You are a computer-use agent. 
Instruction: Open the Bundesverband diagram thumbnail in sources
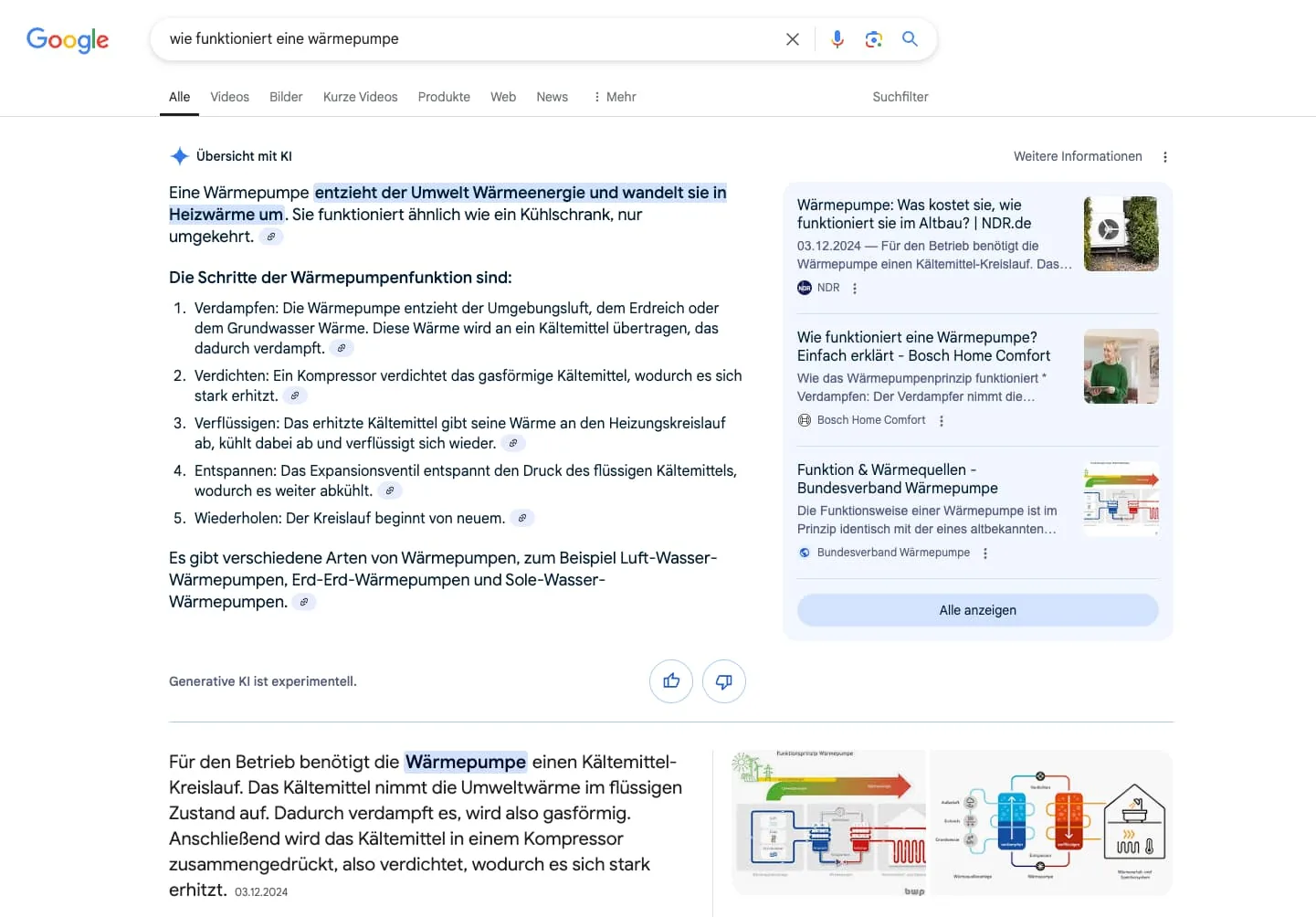(x=1121, y=499)
